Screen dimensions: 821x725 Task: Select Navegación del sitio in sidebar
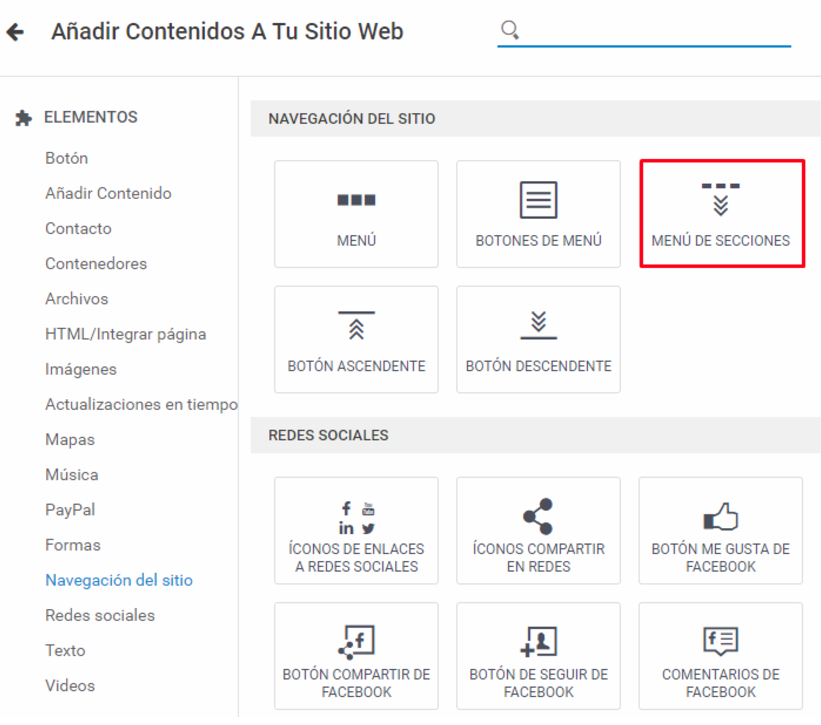tap(119, 580)
